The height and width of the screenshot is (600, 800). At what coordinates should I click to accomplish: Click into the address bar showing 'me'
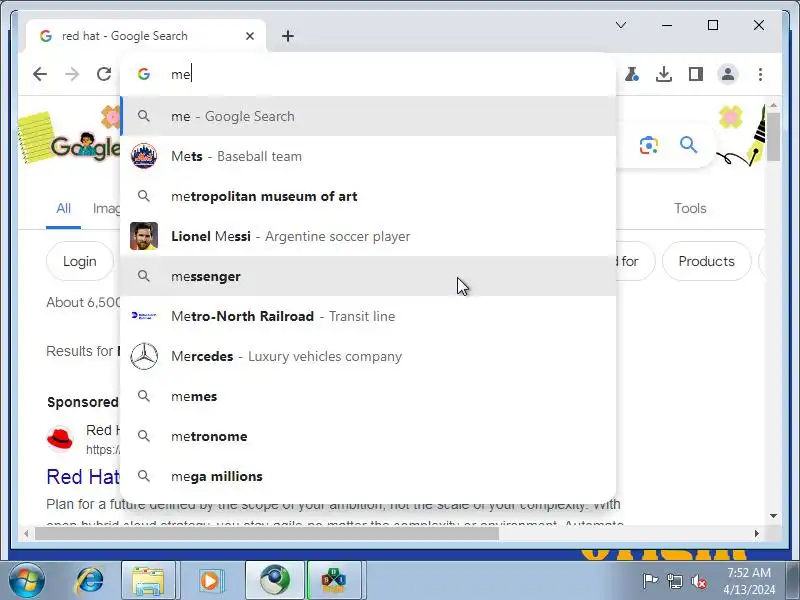[367, 74]
